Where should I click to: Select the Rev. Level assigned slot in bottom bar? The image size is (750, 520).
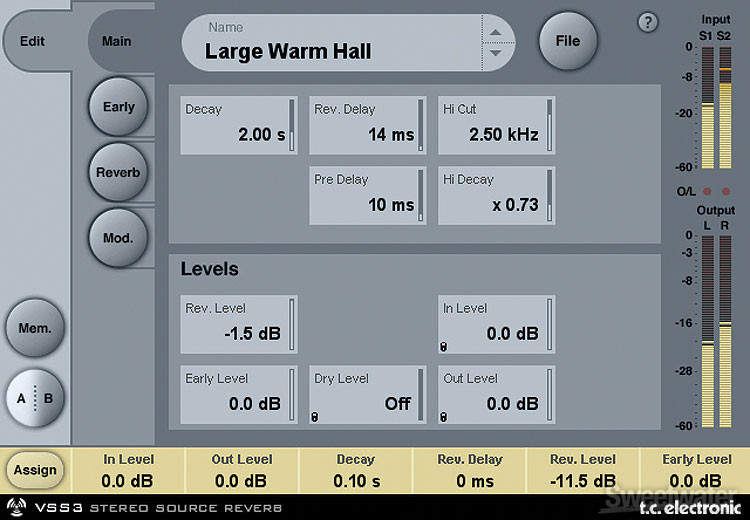(583, 470)
